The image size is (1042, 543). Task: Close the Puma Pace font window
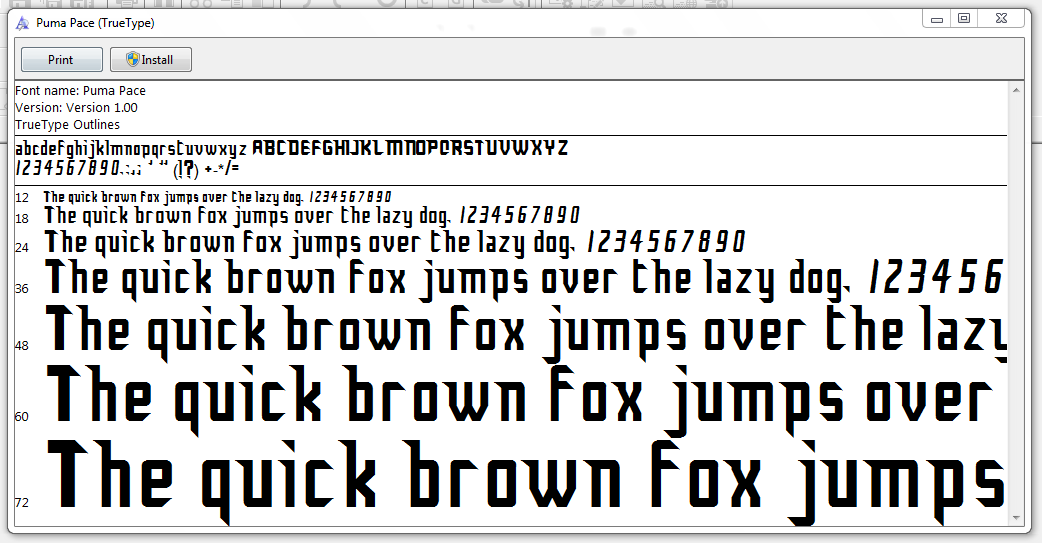[x=1002, y=19]
